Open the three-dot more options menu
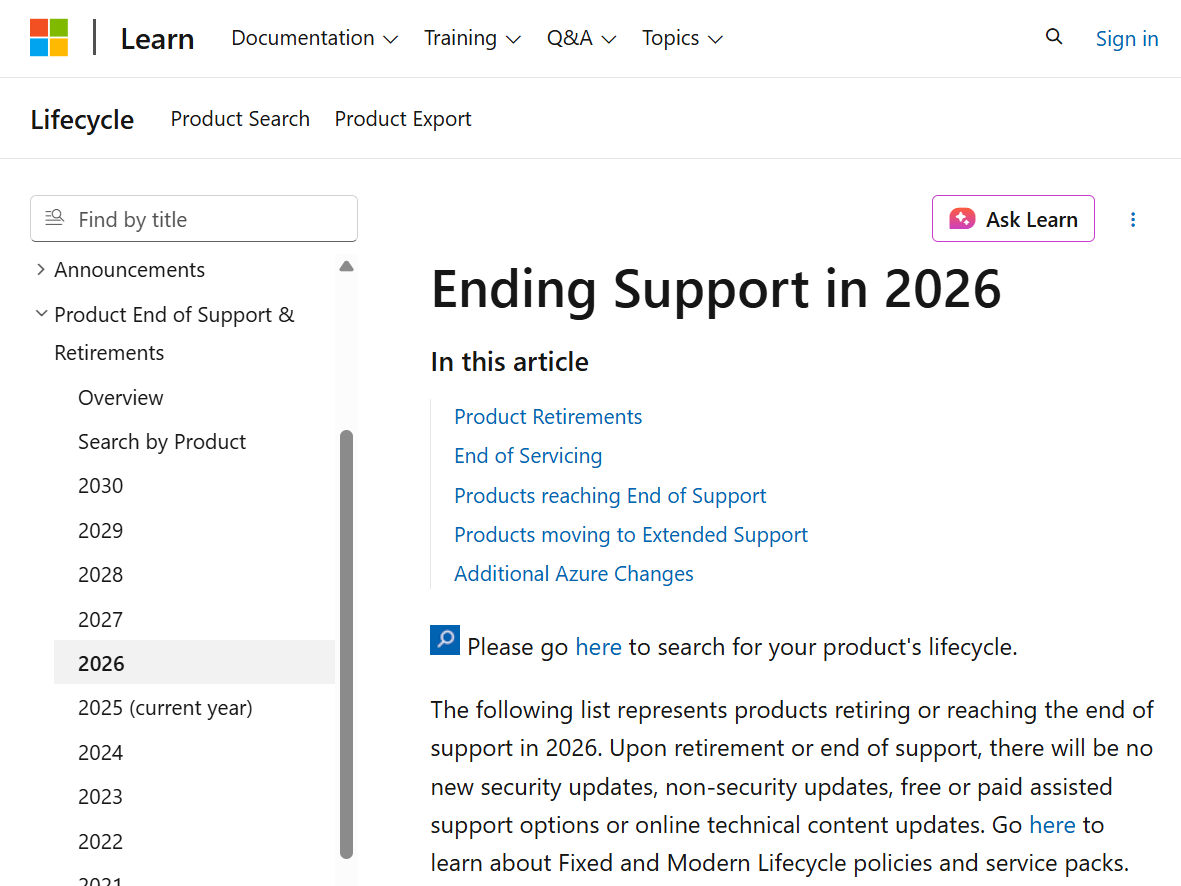 click(x=1132, y=219)
